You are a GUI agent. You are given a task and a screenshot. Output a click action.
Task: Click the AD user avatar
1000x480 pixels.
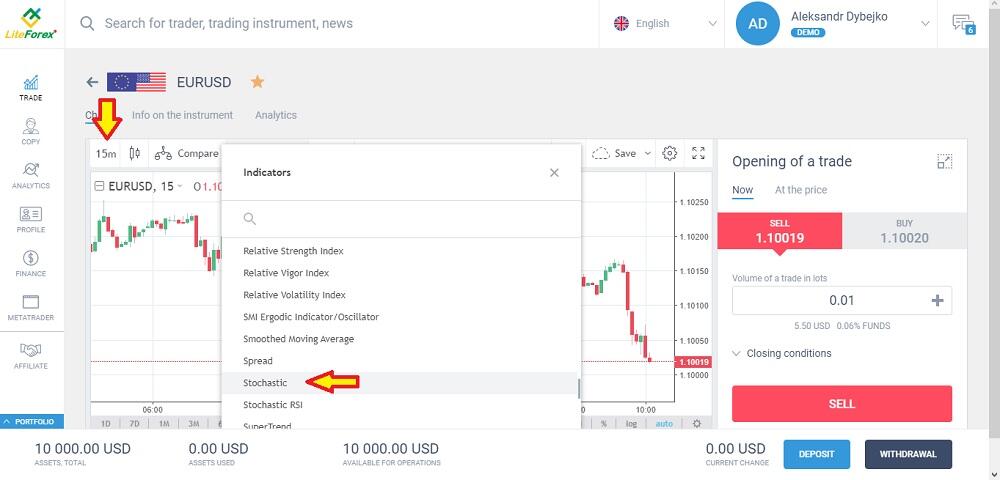pos(757,24)
